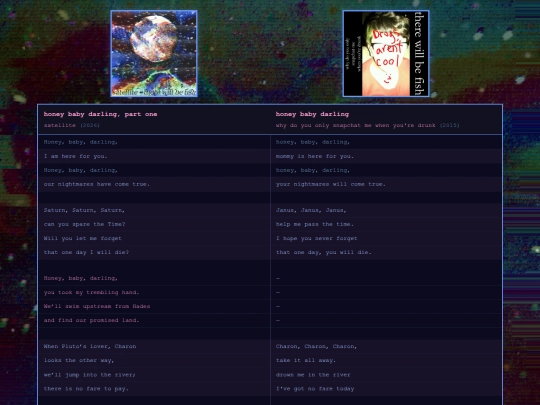Open the satellite album cover thumbnail
This screenshot has height=405, width=540.
pos(154,54)
